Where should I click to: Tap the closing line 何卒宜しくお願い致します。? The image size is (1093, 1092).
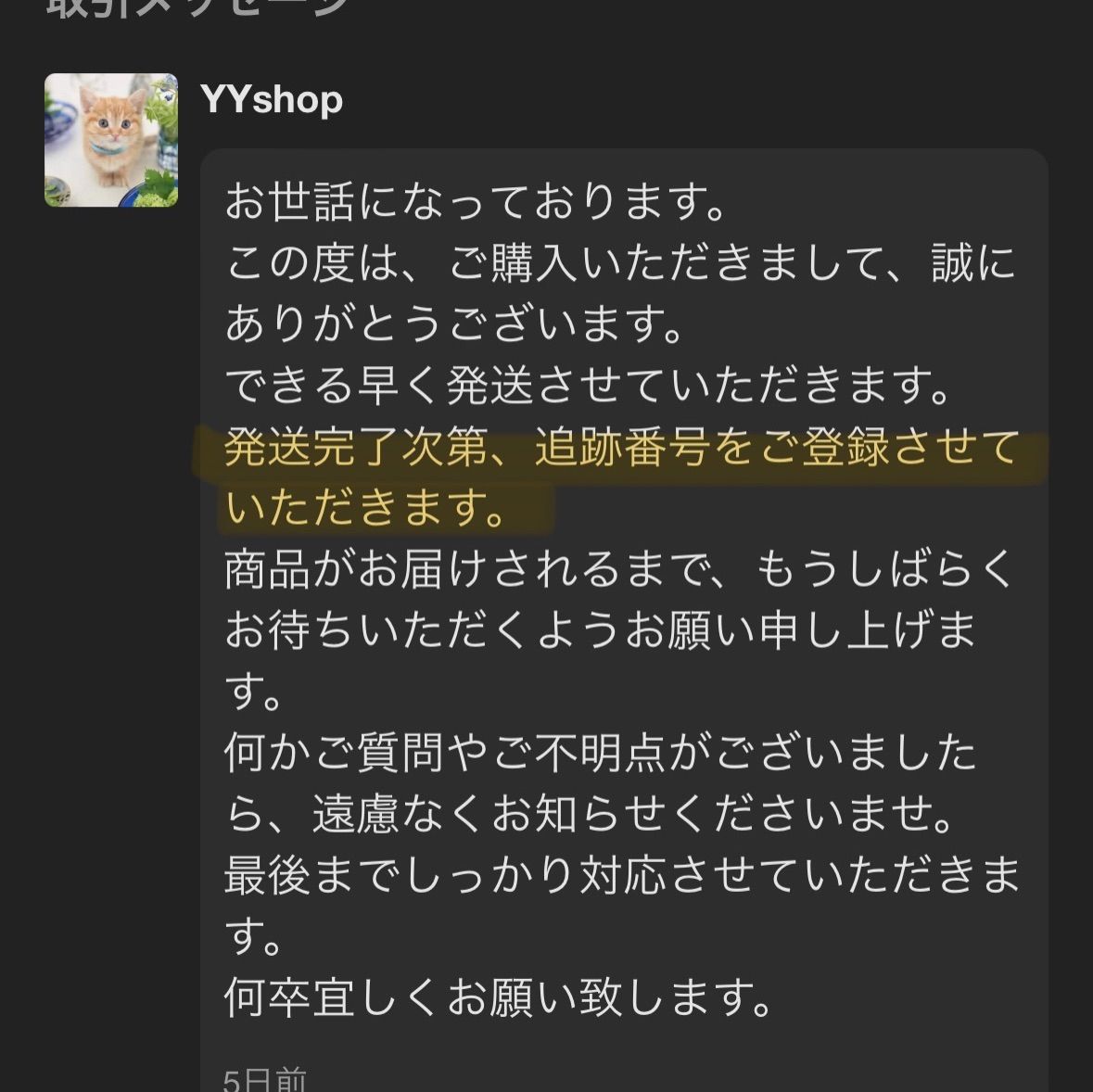[499, 998]
